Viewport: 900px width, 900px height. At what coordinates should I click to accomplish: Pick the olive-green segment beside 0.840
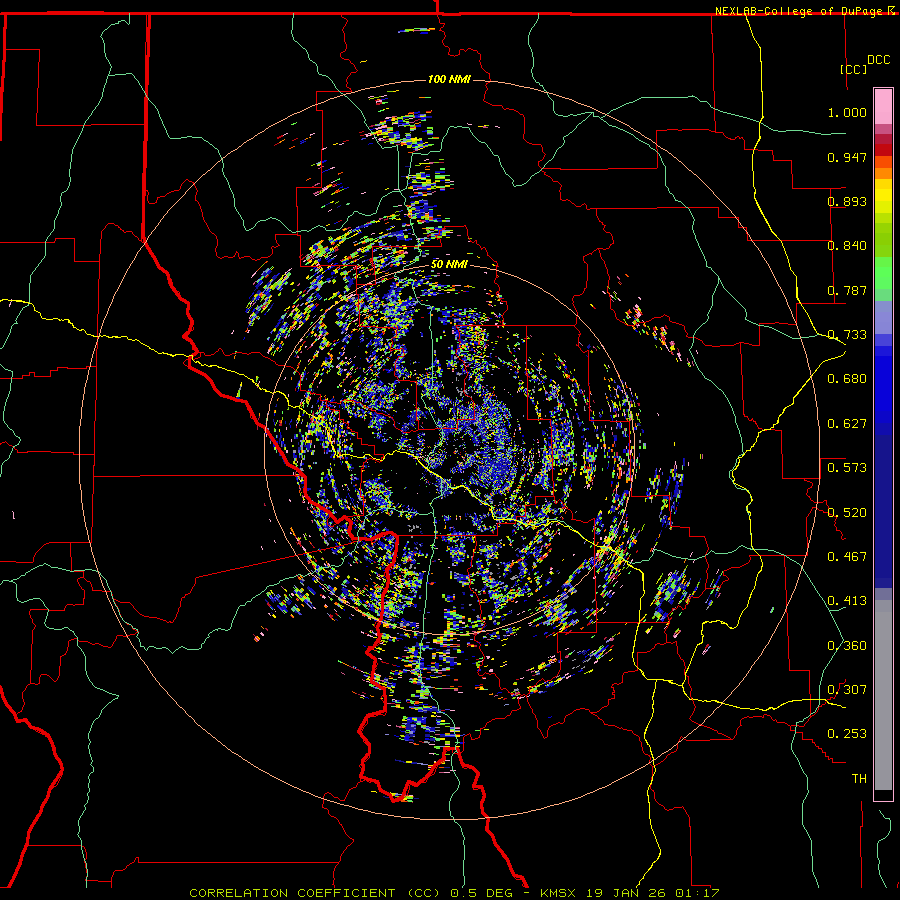(883, 239)
